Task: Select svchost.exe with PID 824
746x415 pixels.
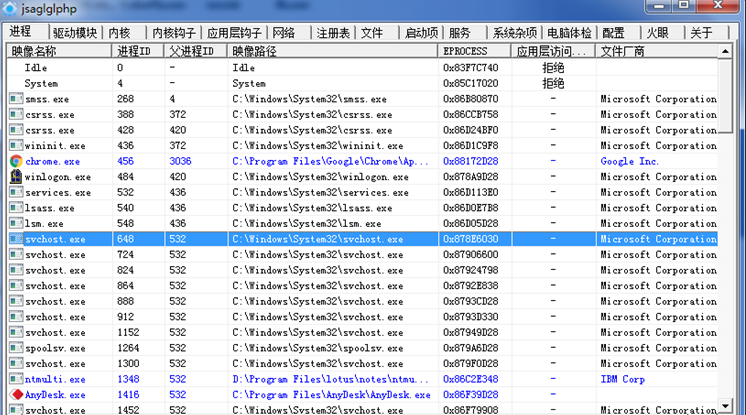Action: click(362, 270)
